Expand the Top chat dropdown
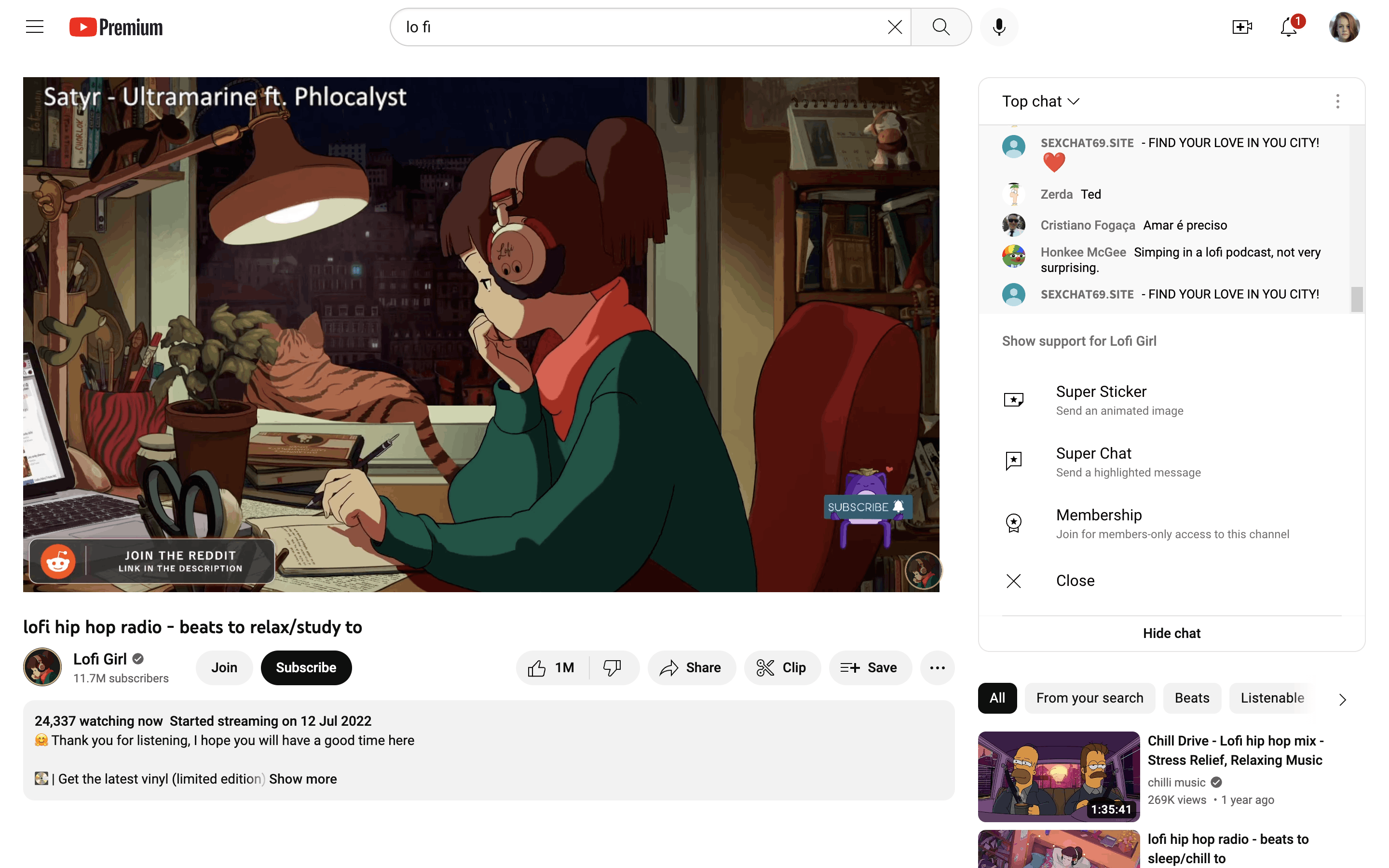 point(1041,102)
